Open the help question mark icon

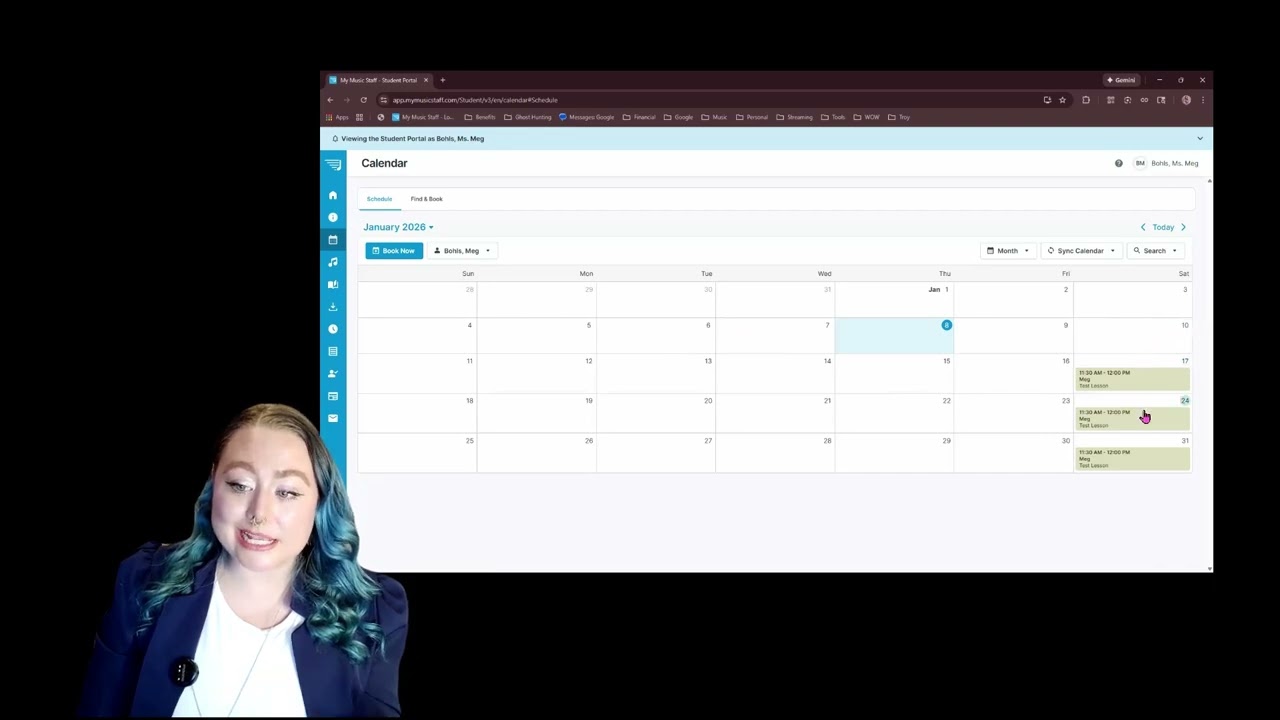(1118, 163)
